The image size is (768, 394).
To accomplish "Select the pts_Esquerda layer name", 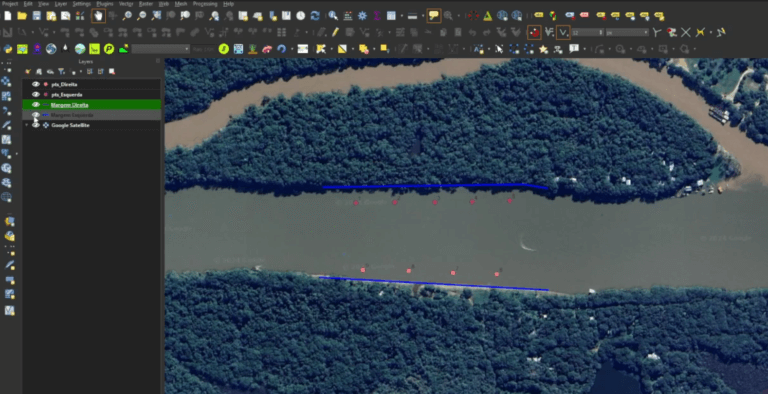I will (67, 95).
